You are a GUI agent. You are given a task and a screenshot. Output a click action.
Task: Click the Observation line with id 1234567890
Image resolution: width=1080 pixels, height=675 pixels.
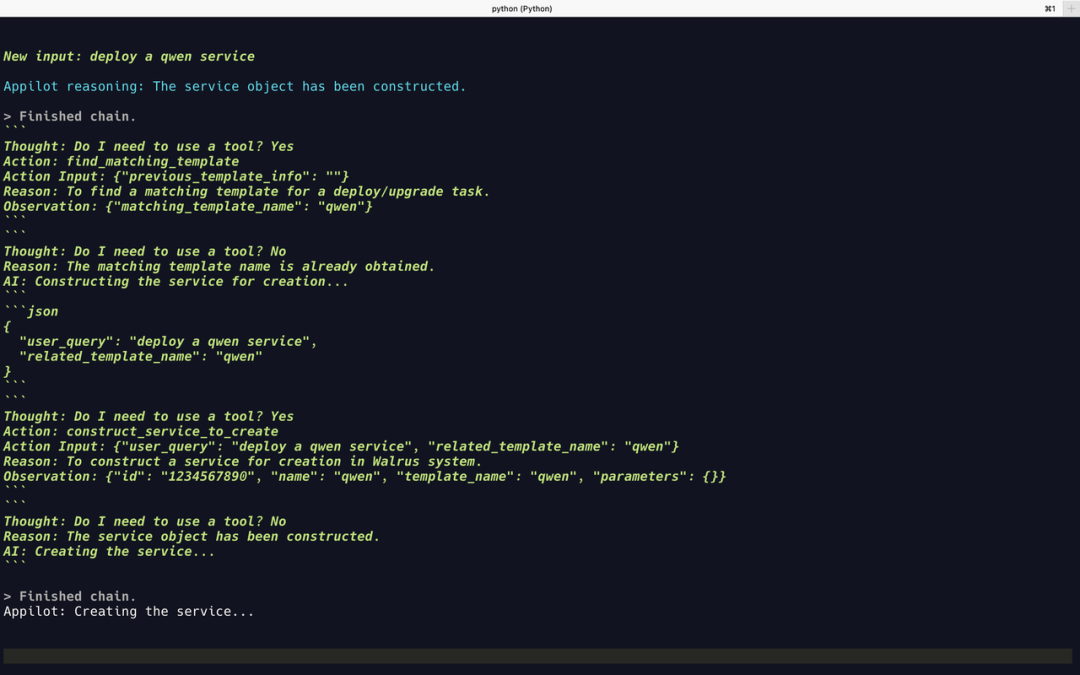tap(364, 477)
